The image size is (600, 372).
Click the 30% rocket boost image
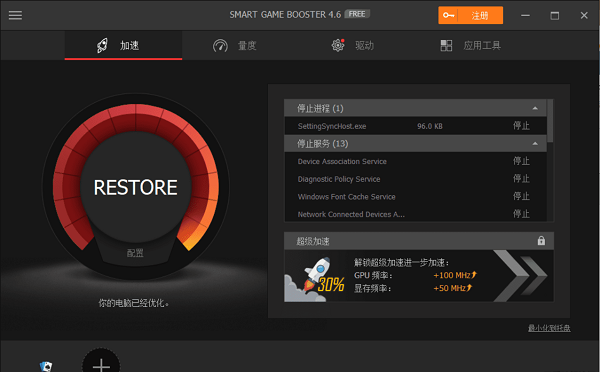click(x=315, y=279)
